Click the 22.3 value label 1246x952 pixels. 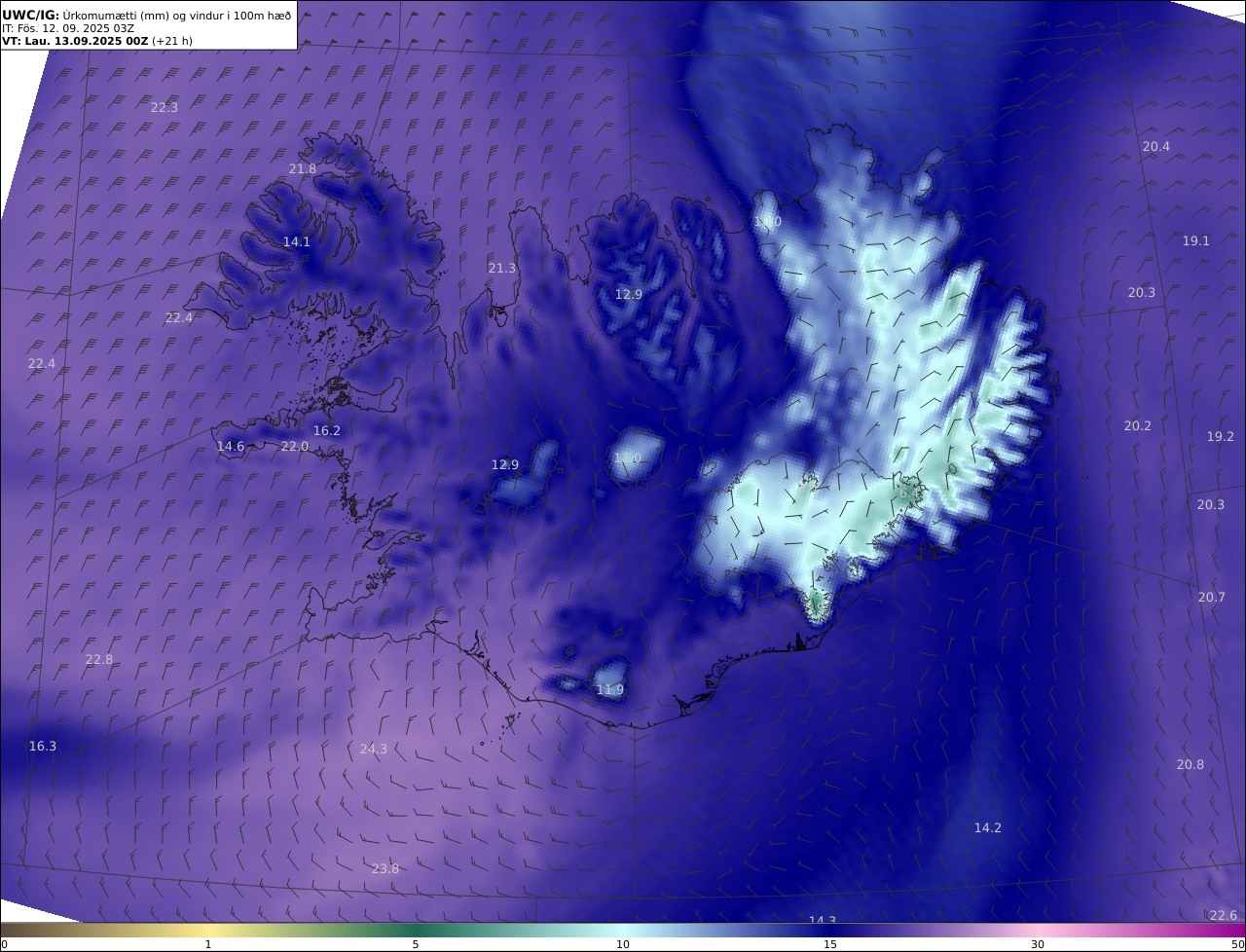pos(165,107)
